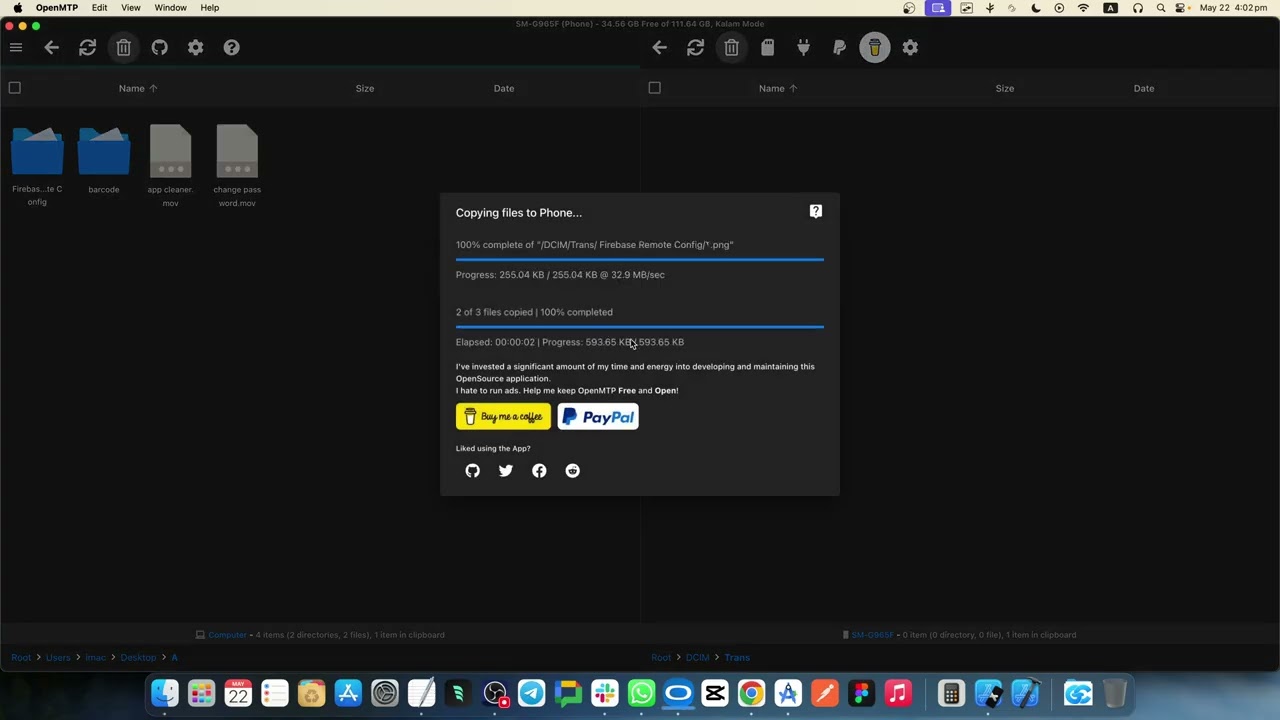
Task: Click the delete trash icon in left toolbar
Action: coord(124,47)
